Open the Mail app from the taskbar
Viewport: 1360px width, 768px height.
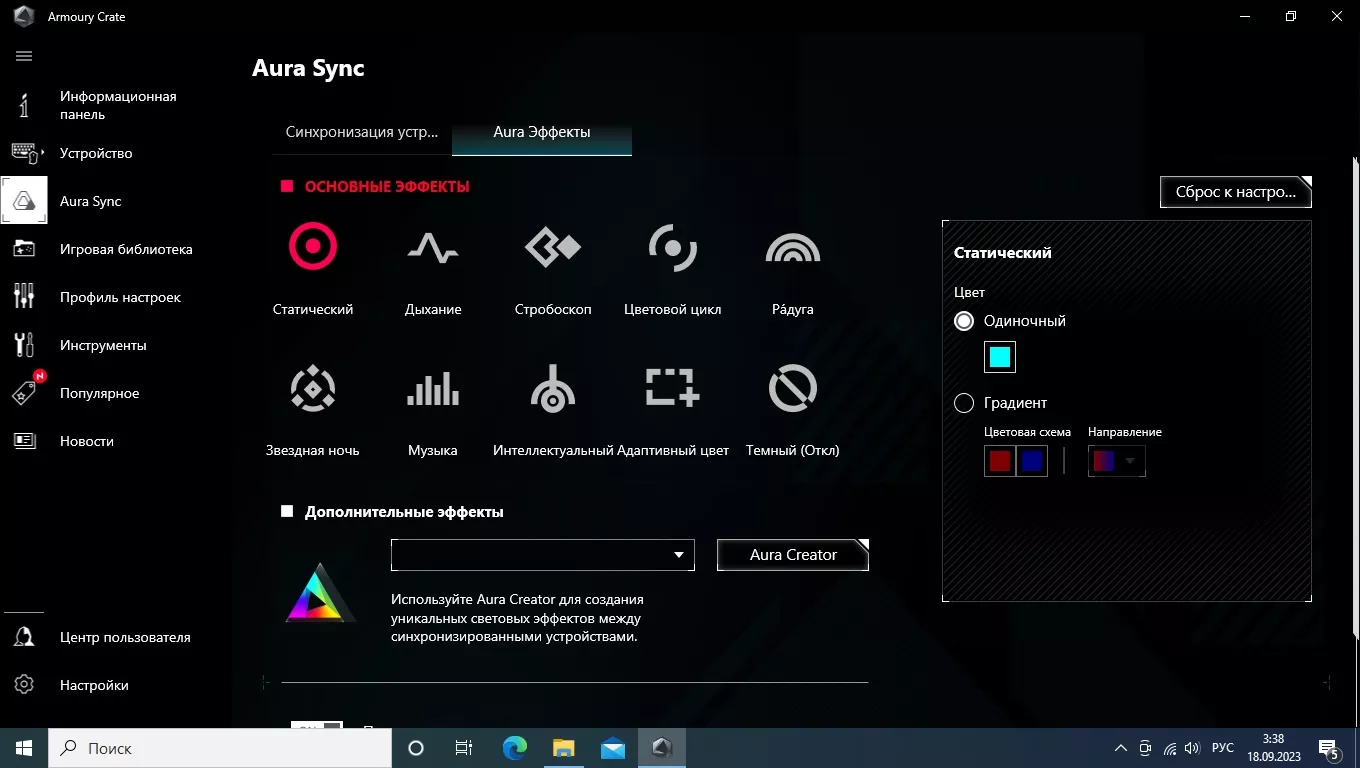click(x=612, y=748)
